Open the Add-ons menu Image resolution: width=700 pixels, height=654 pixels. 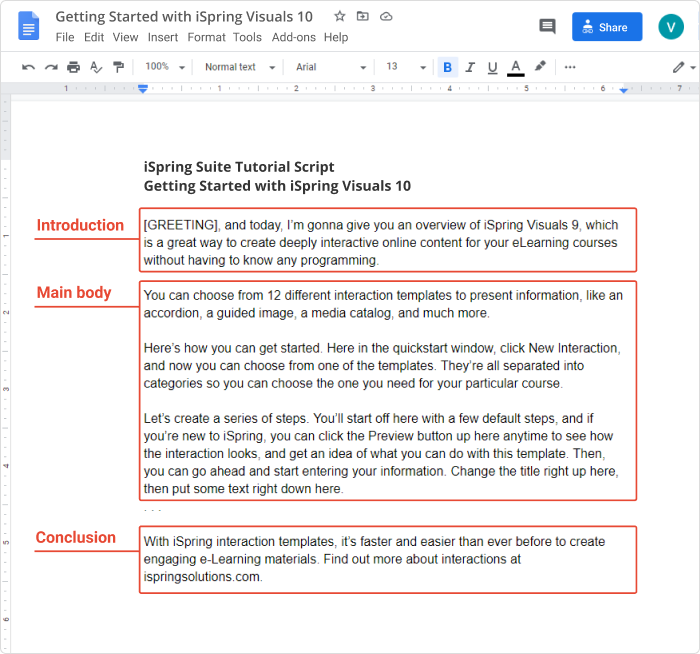tap(294, 37)
